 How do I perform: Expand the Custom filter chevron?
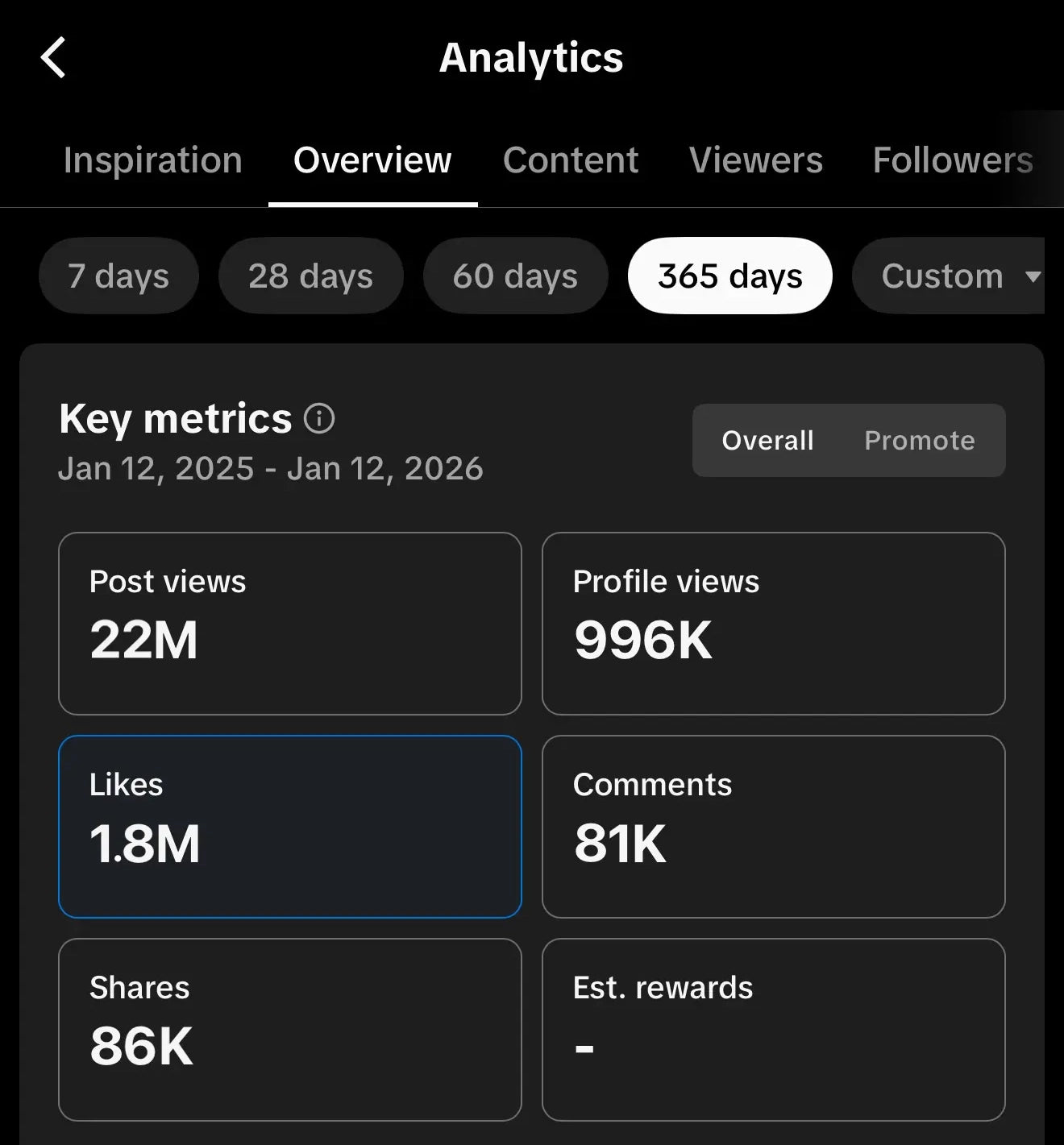click(1034, 277)
